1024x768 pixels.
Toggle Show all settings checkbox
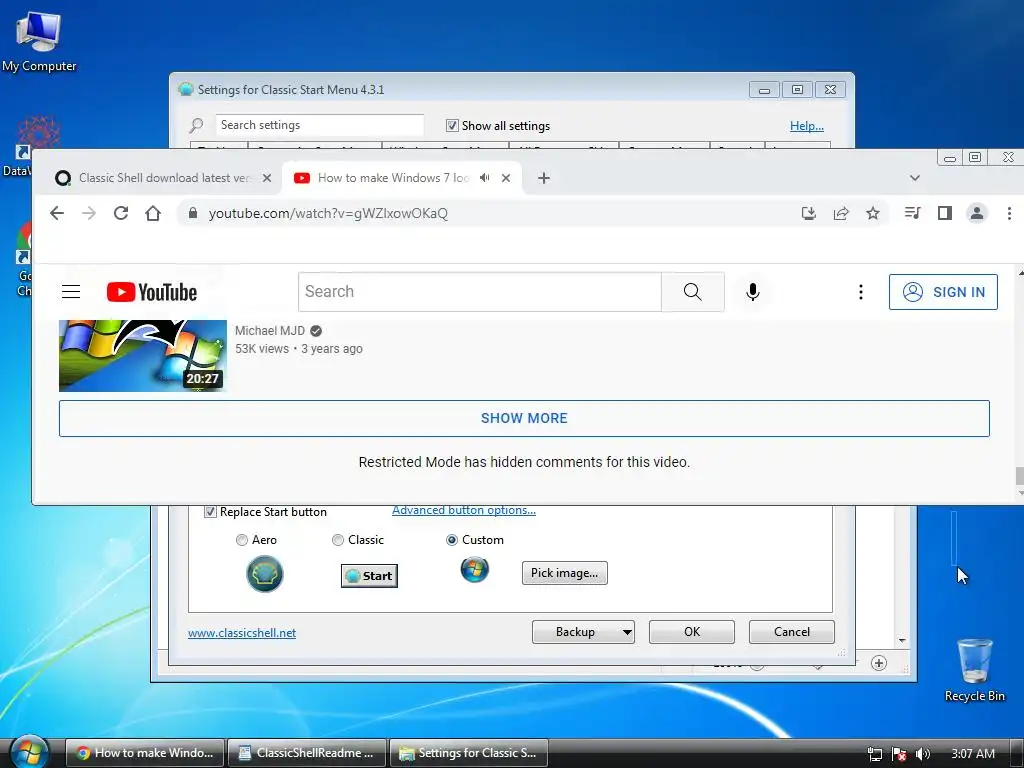click(452, 125)
